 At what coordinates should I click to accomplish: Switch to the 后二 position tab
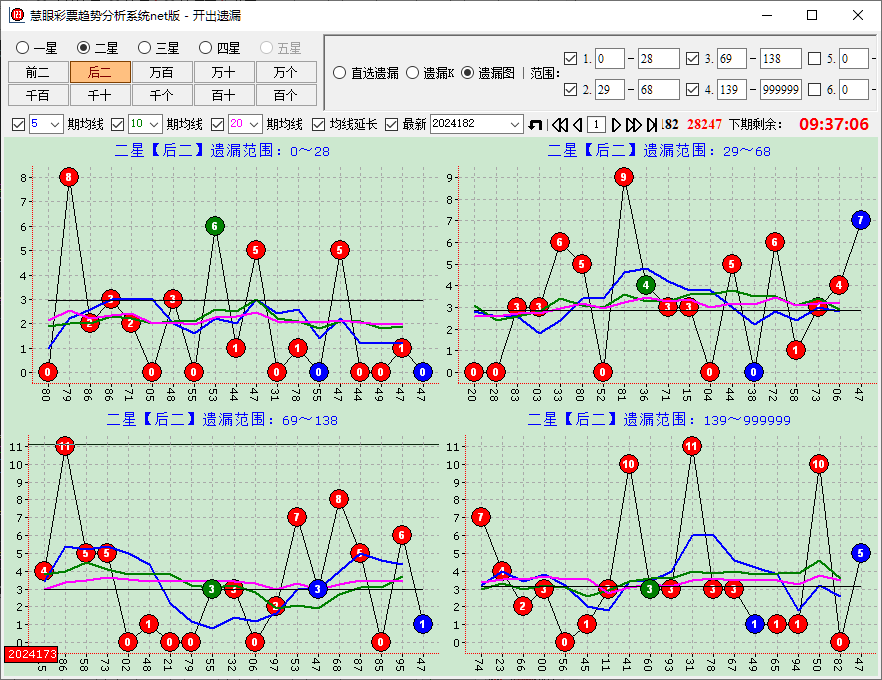point(100,72)
